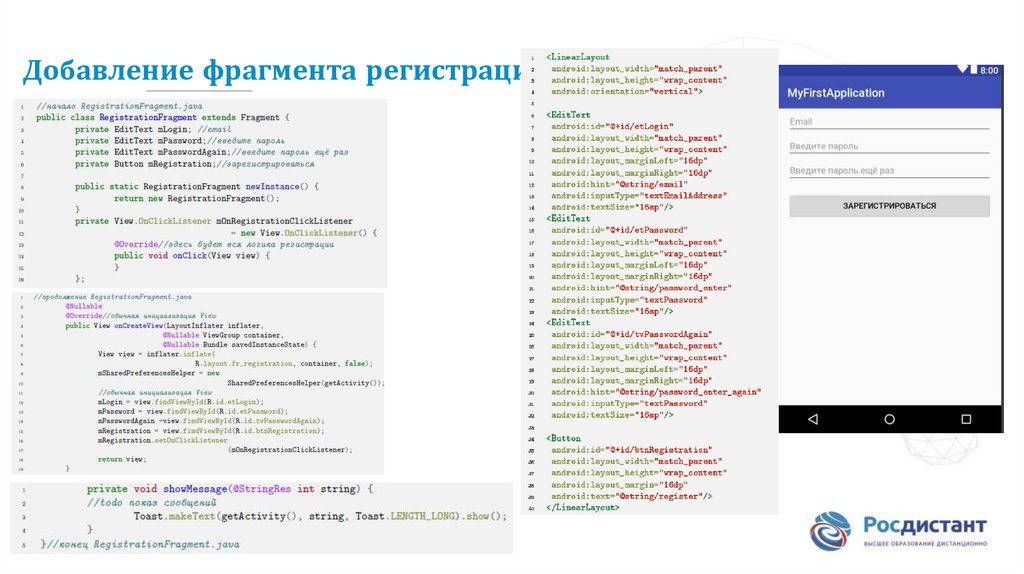The width and height of the screenshot is (1024, 574).
Task: Click the 'return view;' line
Action: tap(122, 460)
